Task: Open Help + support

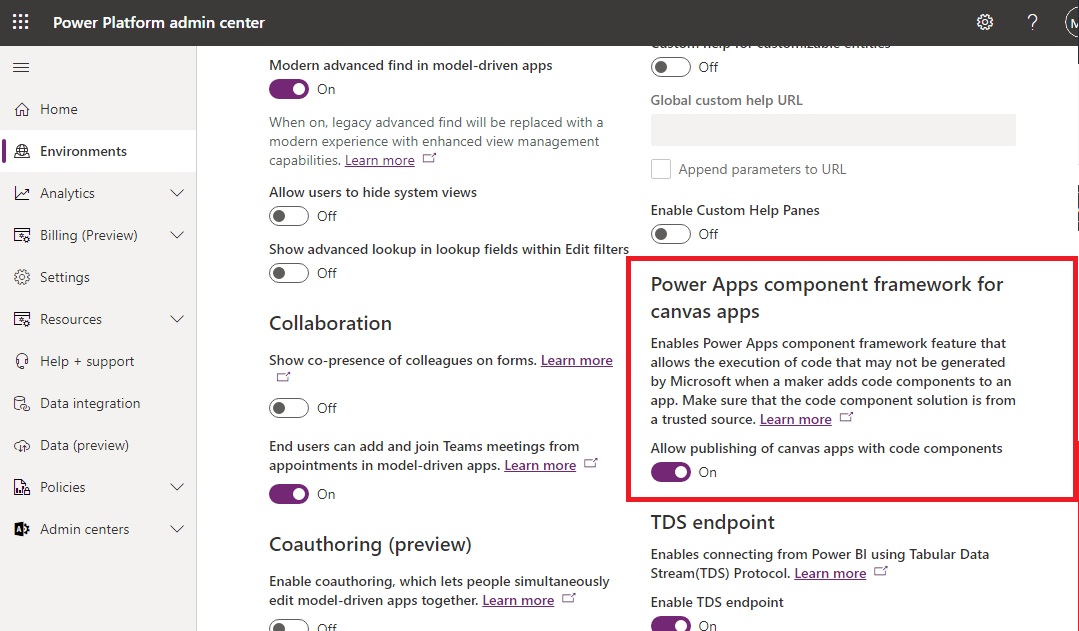Action: click(x=88, y=361)
